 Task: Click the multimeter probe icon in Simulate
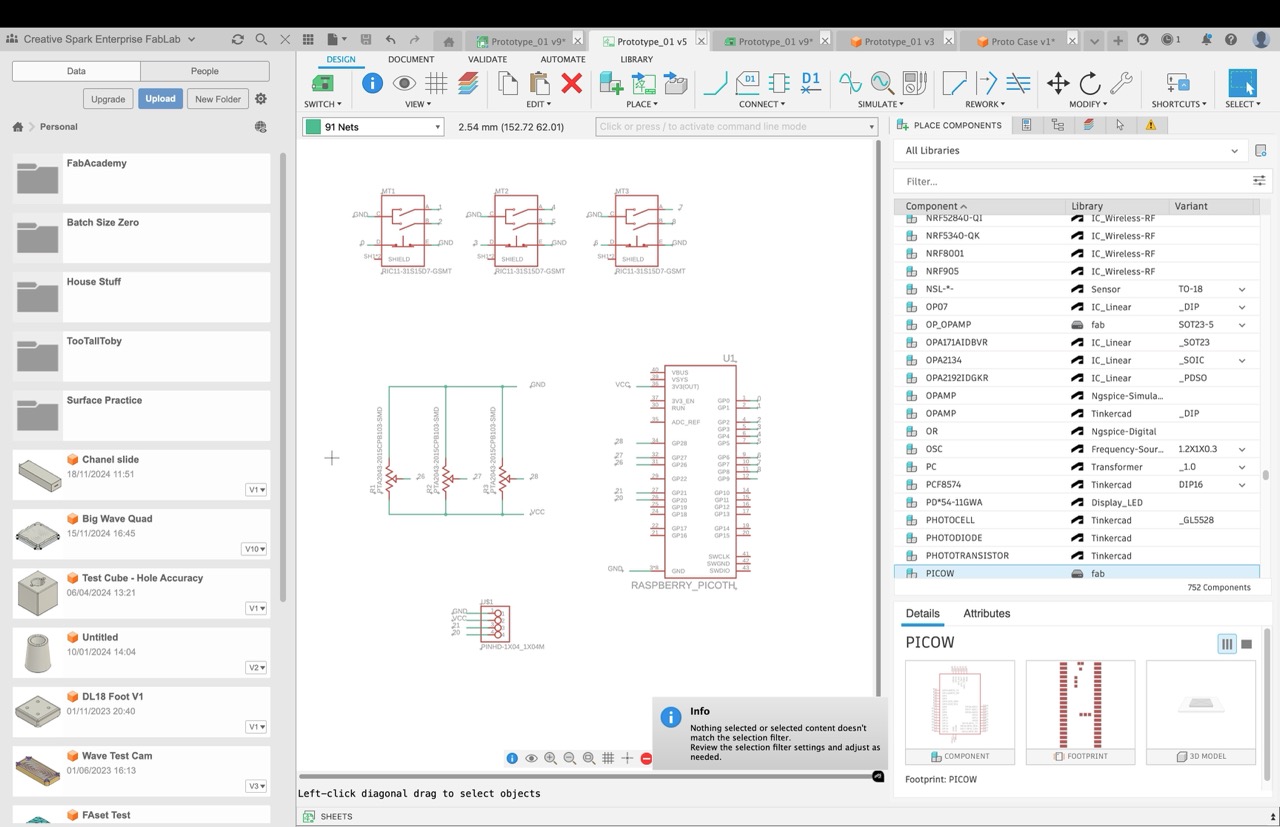click(x=914, y=84)
